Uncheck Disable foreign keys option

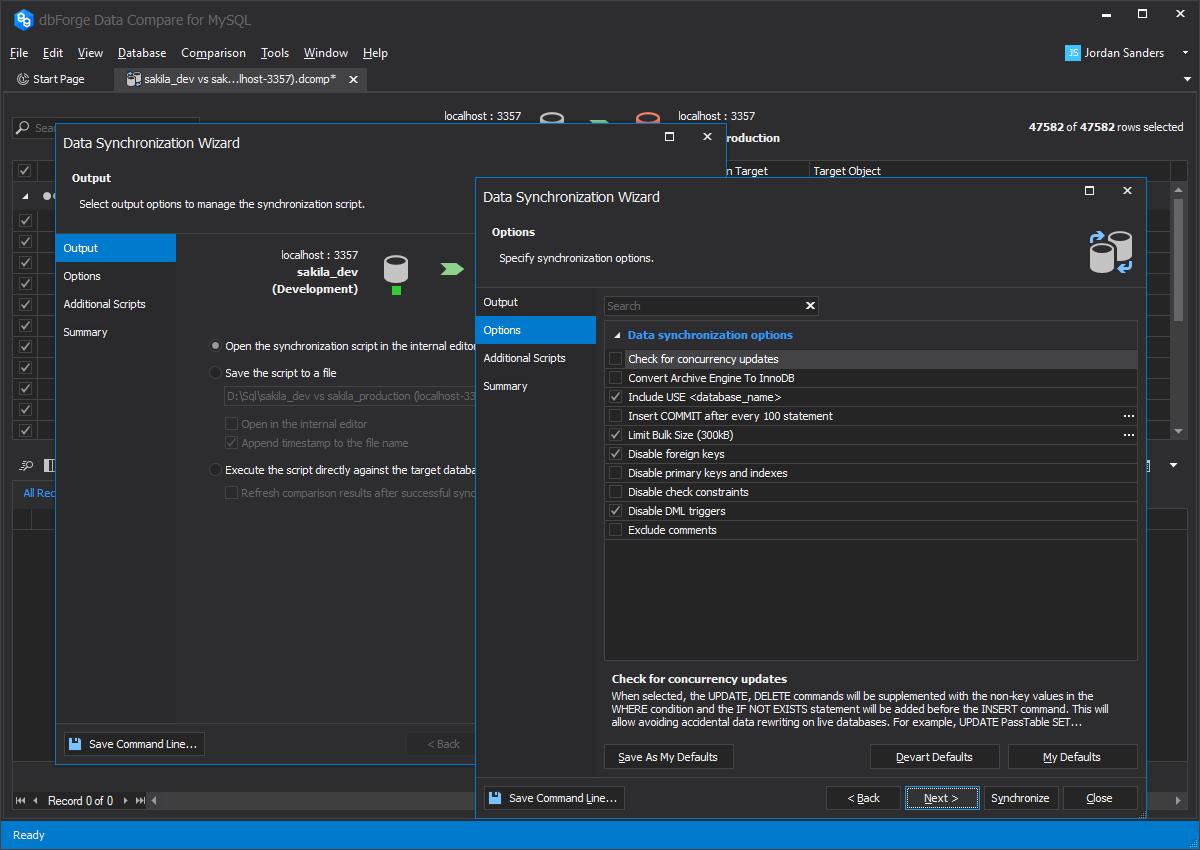pos(616,454)
